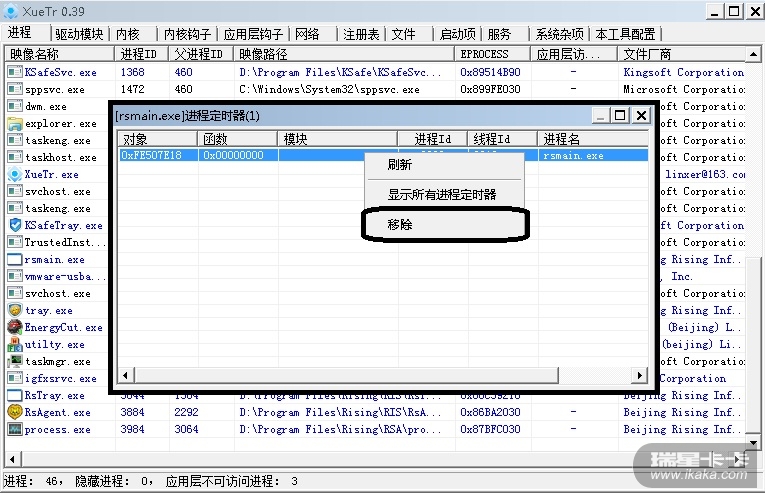Sort by 映像名称 column header
This screenshot has height=493, width=765.
pyautogui.click(x=60, y=54)
